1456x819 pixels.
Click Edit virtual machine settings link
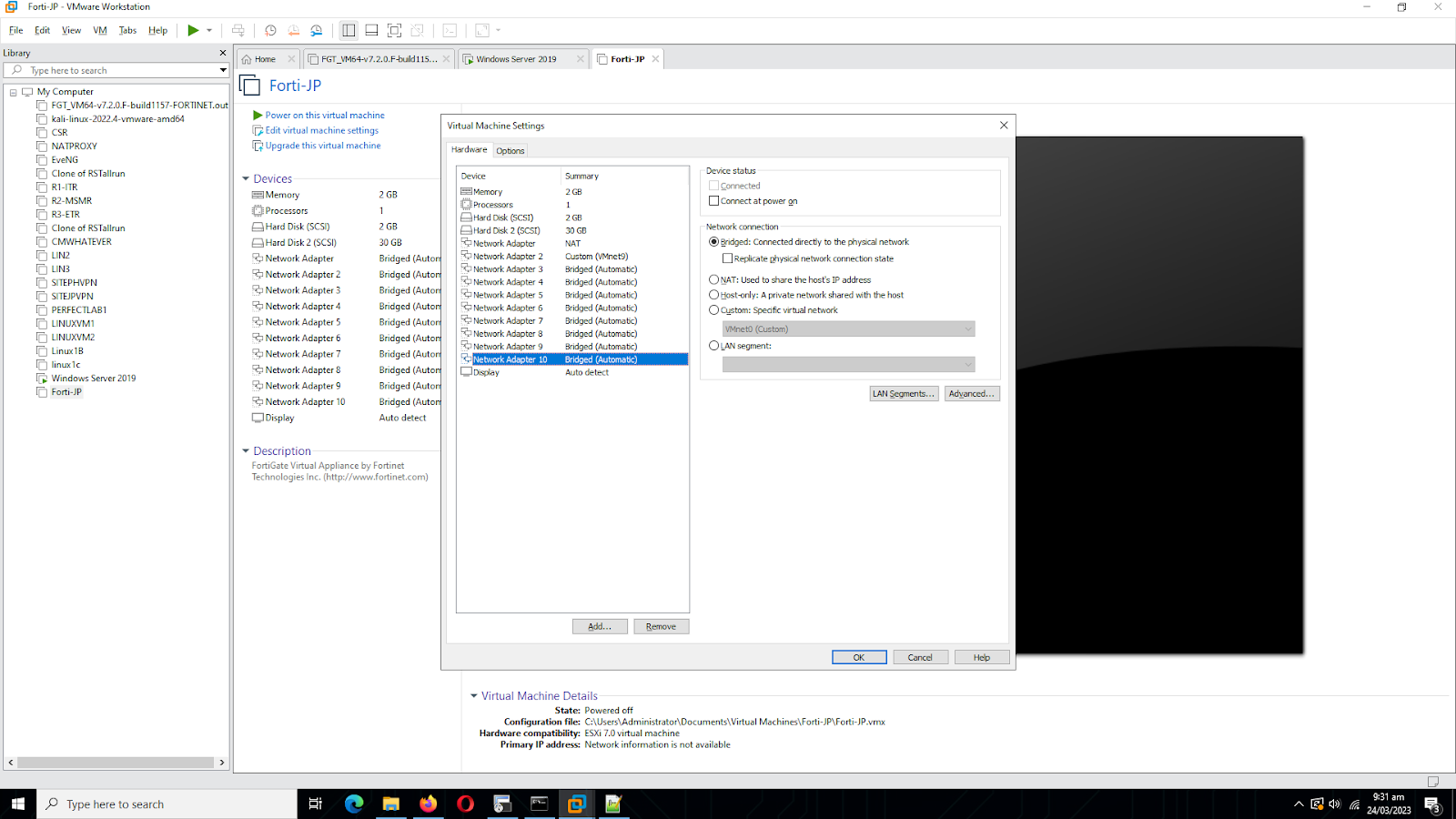(321, 130)
